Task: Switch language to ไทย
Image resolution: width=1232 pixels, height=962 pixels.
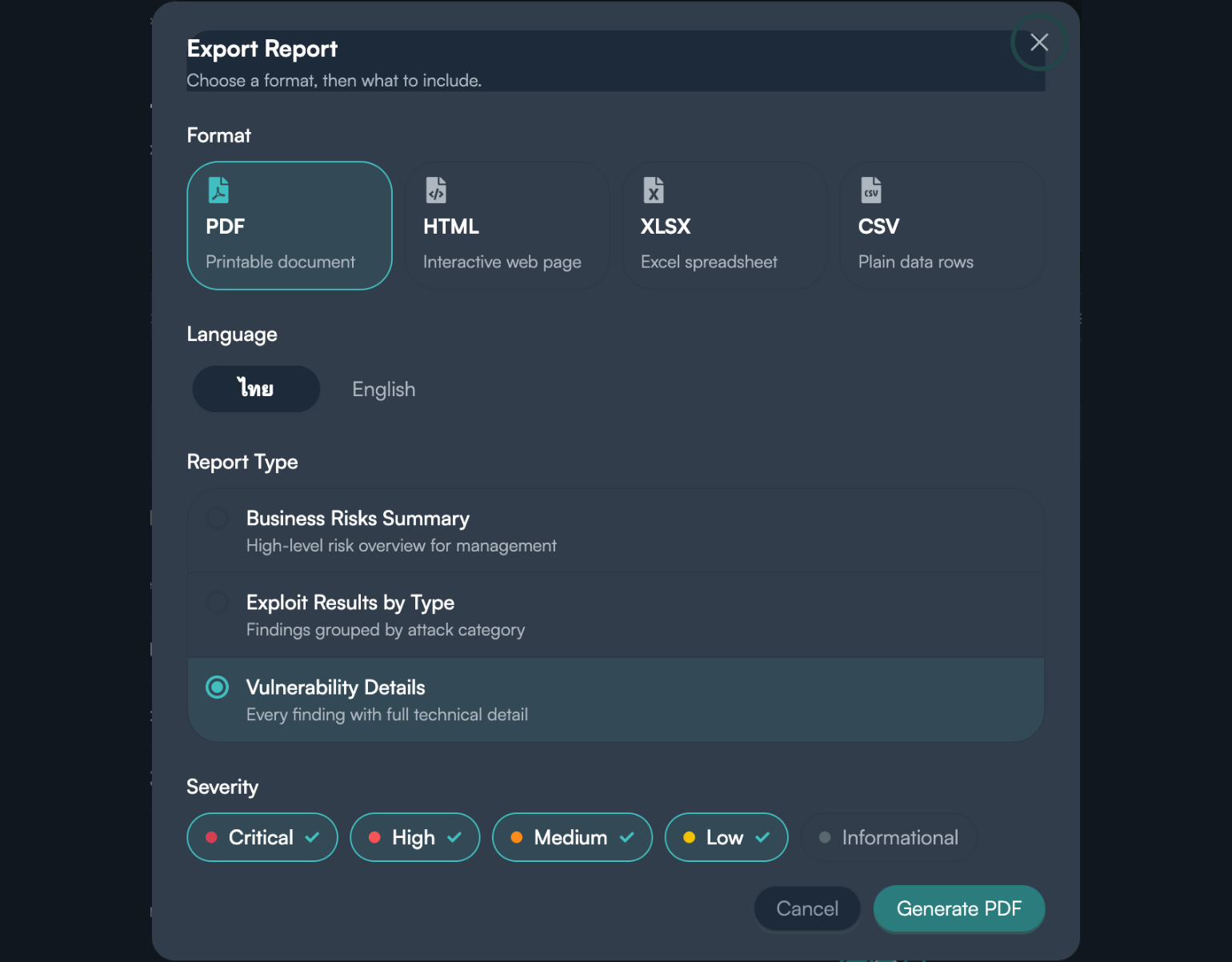Action: point(256,389)
